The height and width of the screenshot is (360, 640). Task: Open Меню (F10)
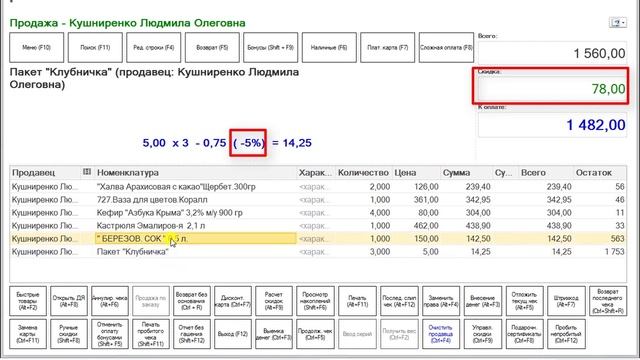37,47
